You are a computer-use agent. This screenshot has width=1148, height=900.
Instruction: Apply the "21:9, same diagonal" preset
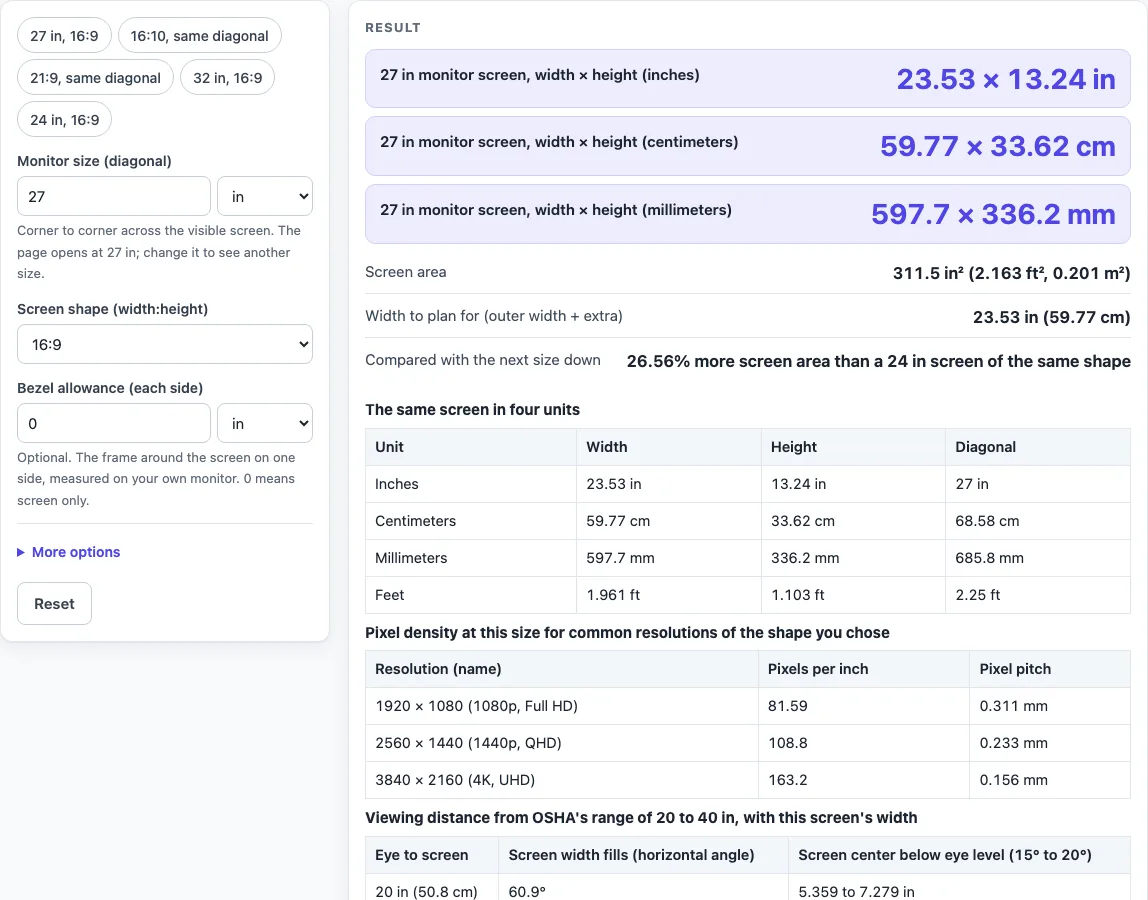(95, 78)
